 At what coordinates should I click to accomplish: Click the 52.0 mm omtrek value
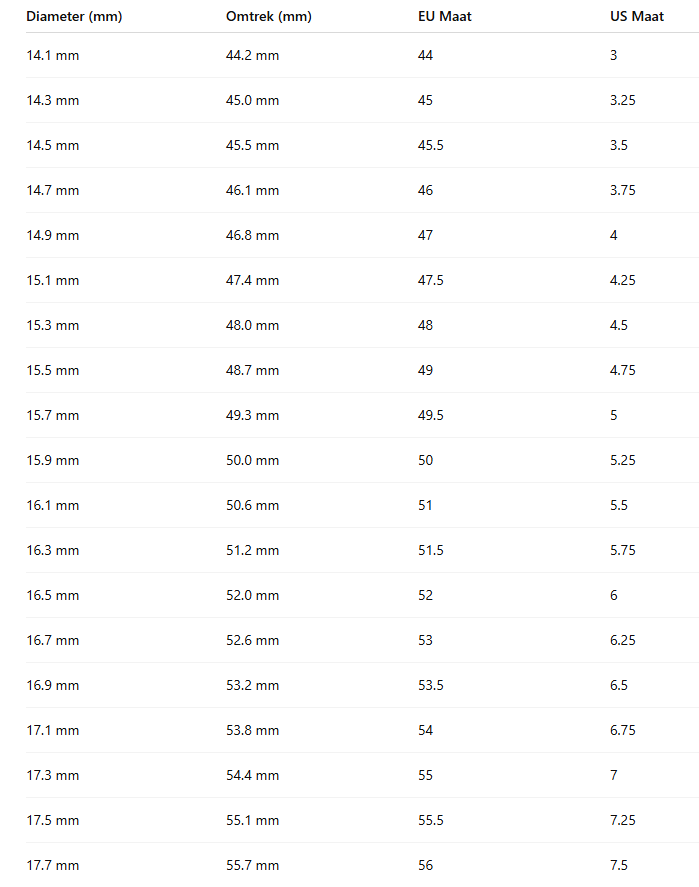coord(252,595)
